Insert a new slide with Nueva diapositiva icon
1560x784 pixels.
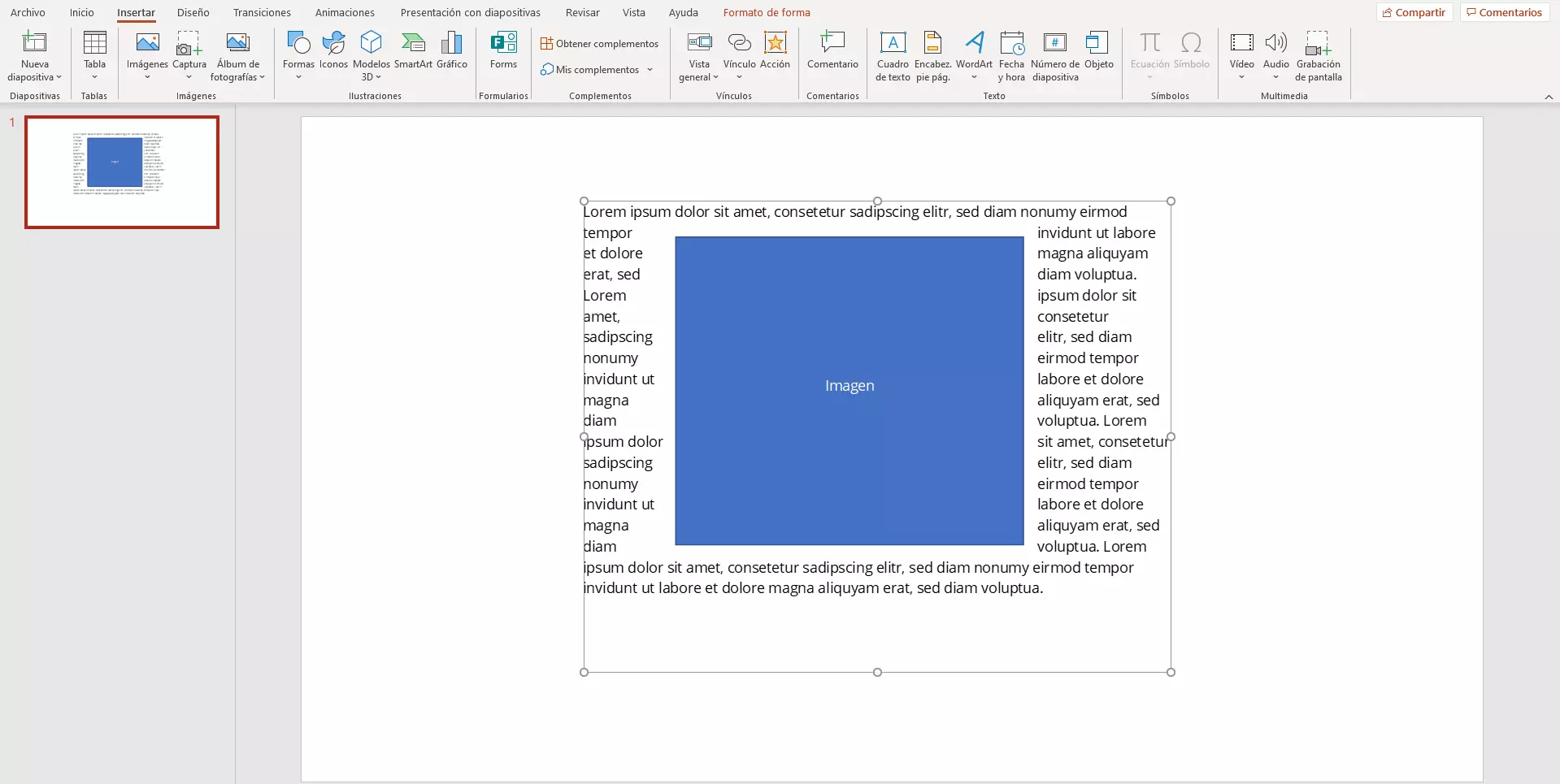[x=34, y=42]
